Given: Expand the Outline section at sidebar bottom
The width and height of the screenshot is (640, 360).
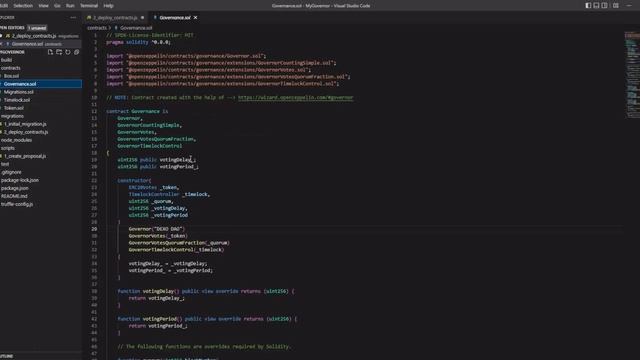Looking at the screenshot, I should point(41,356).
